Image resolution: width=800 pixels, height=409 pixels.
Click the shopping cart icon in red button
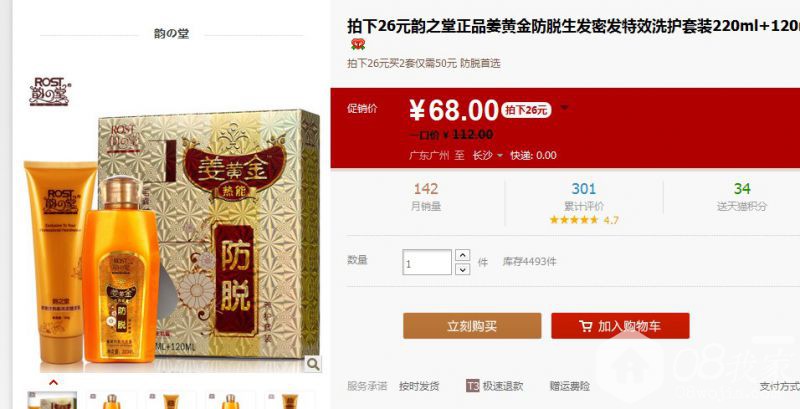point(586,326)
